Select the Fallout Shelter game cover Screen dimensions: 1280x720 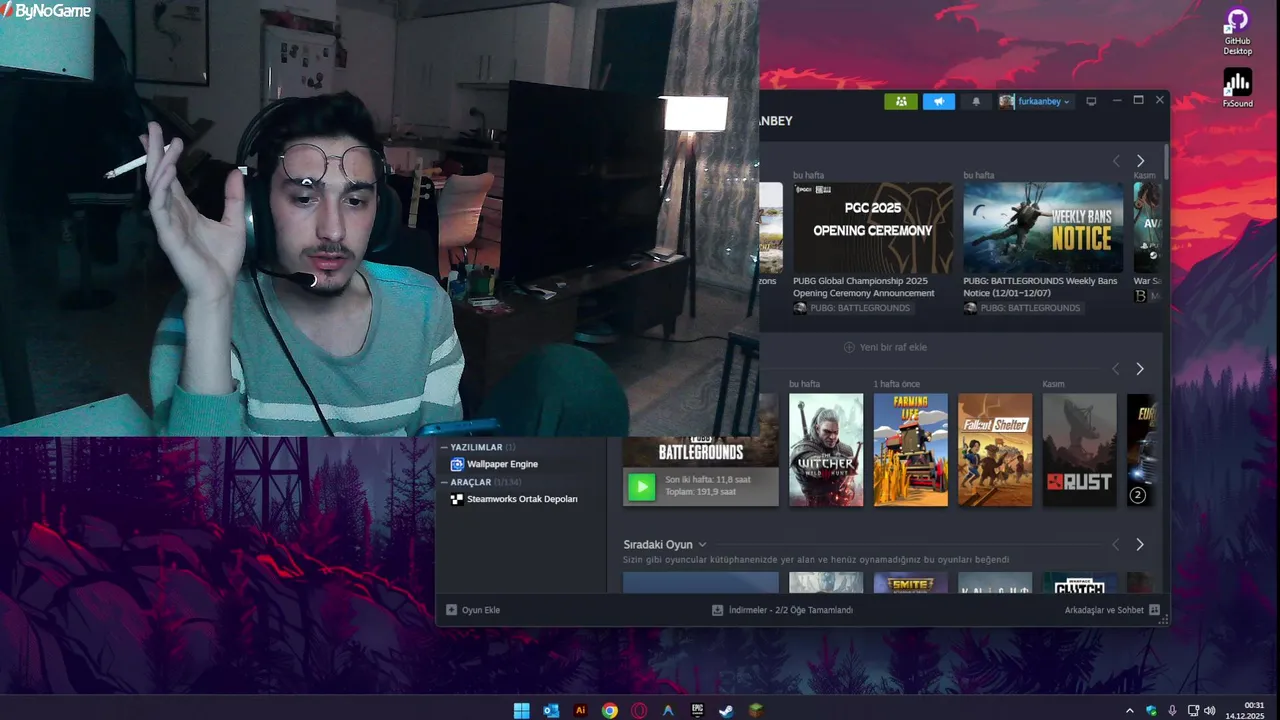[995, 450]
